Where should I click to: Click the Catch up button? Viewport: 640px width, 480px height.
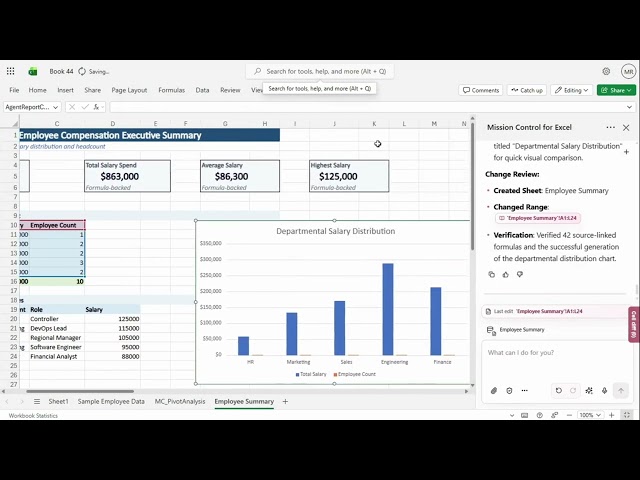[x=527, y=90]
